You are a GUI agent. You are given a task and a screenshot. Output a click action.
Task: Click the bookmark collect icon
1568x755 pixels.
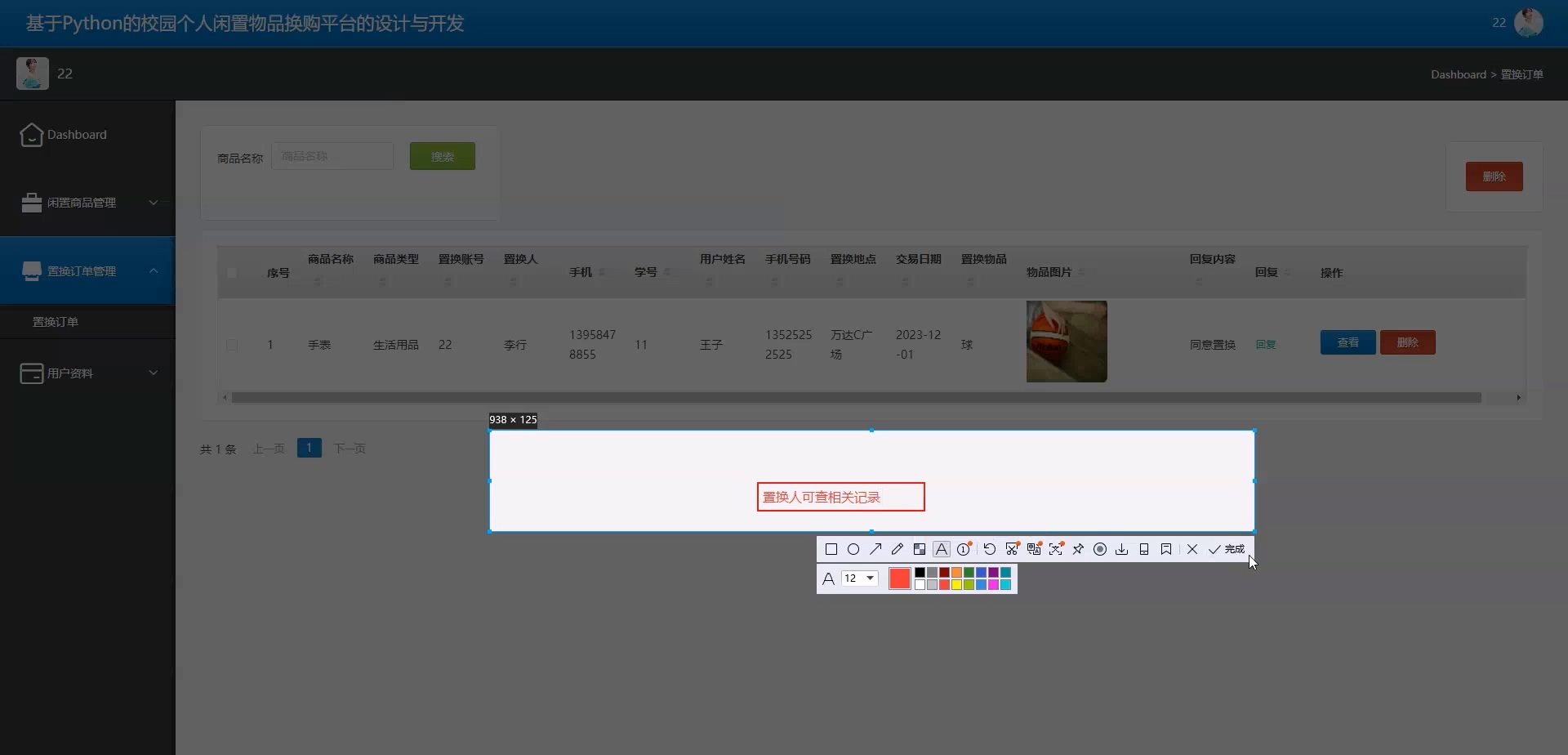(1166, 549)
